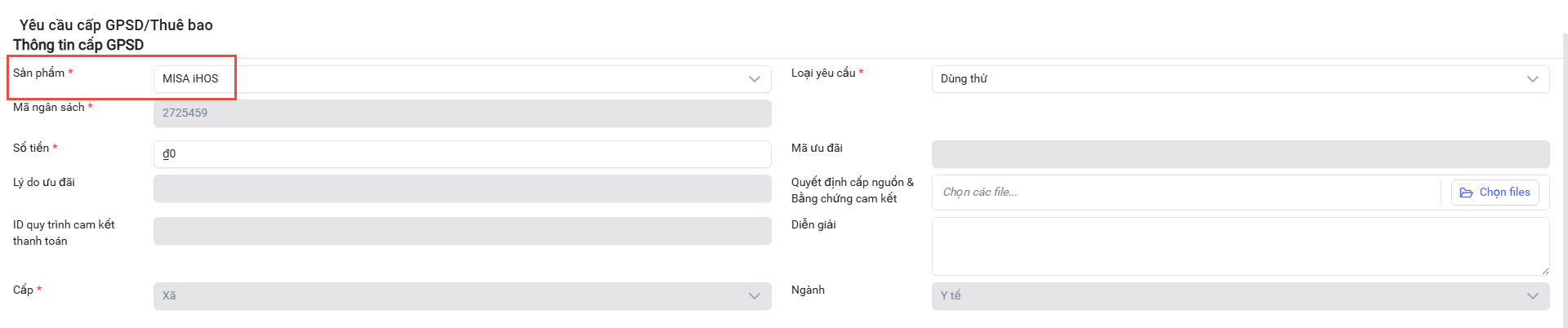Click the chevron on the Cấp dropdown
This screenshot has width=1568, height=328.
click(x=754, y=296)
